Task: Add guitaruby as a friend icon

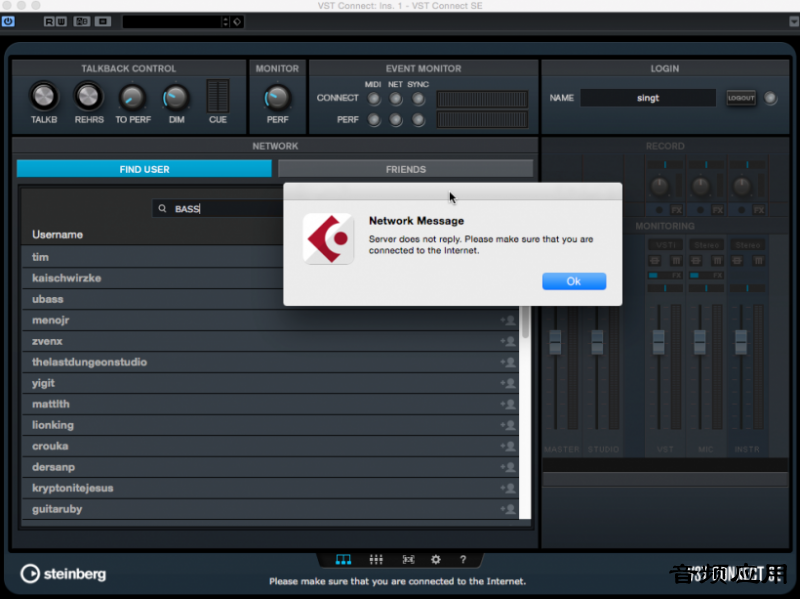Action: pyautogui.click(x=508, y=509)
